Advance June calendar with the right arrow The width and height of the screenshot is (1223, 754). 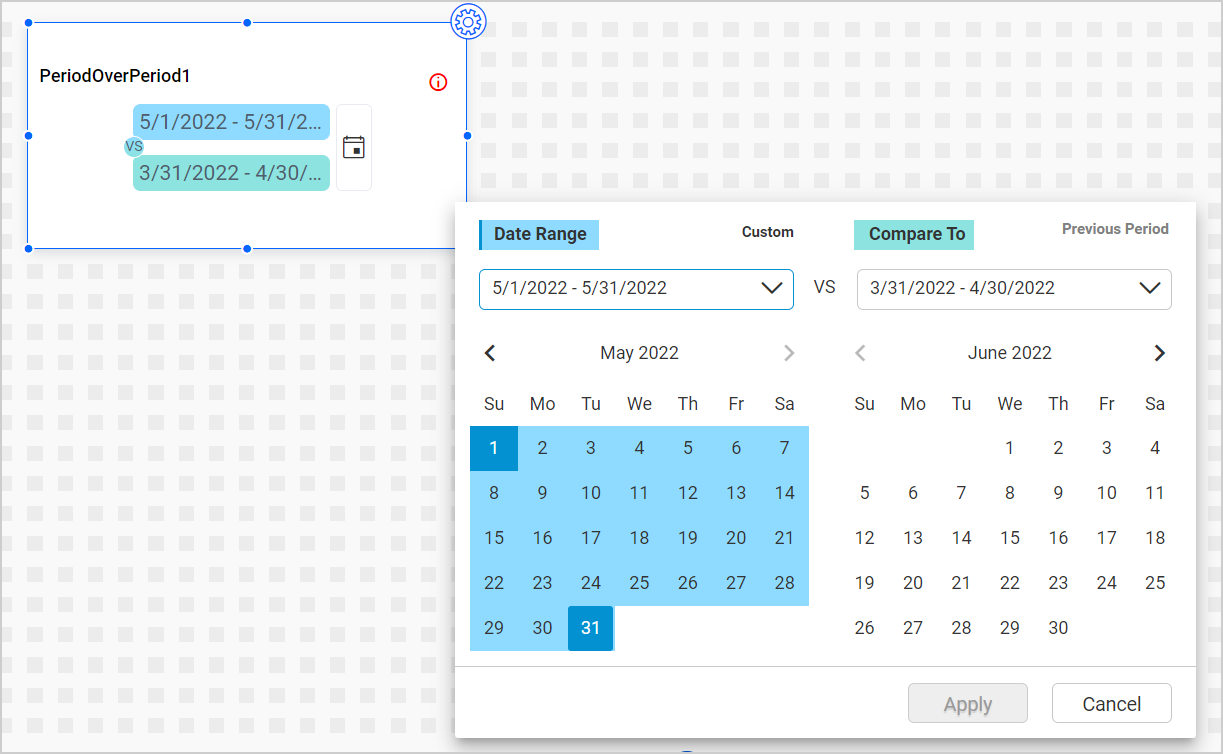[1159, 353]
